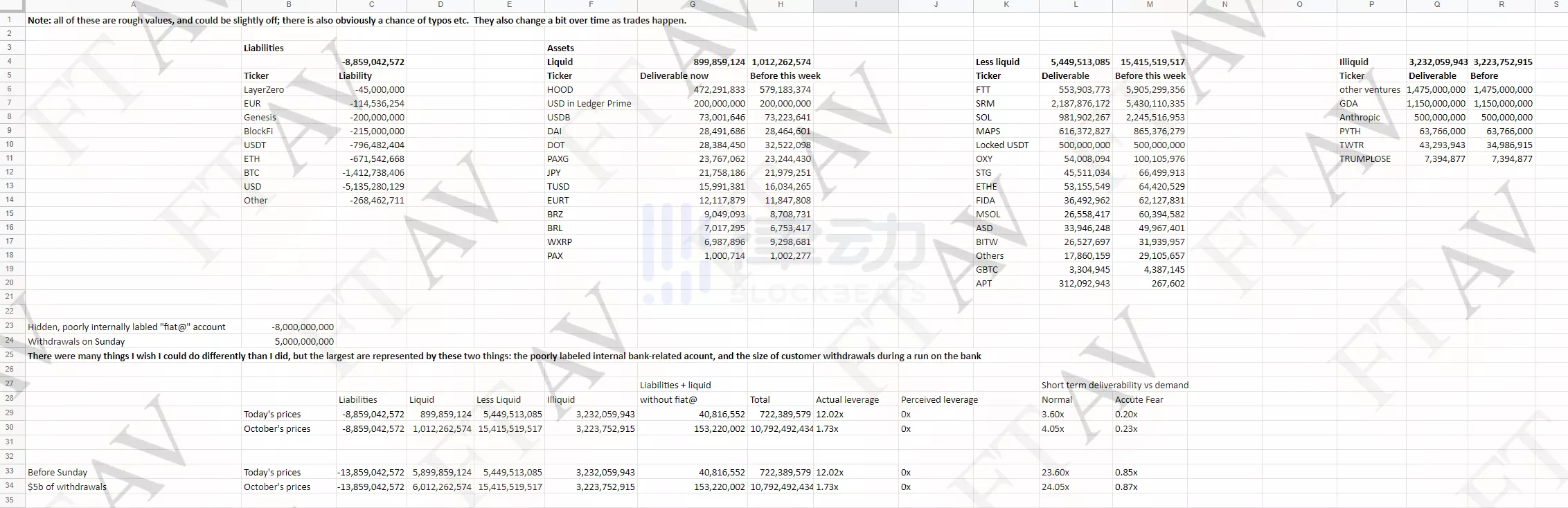1568x508 pixels.
Task: Select the highlighted column I header
Action: (x=856, y=5)
